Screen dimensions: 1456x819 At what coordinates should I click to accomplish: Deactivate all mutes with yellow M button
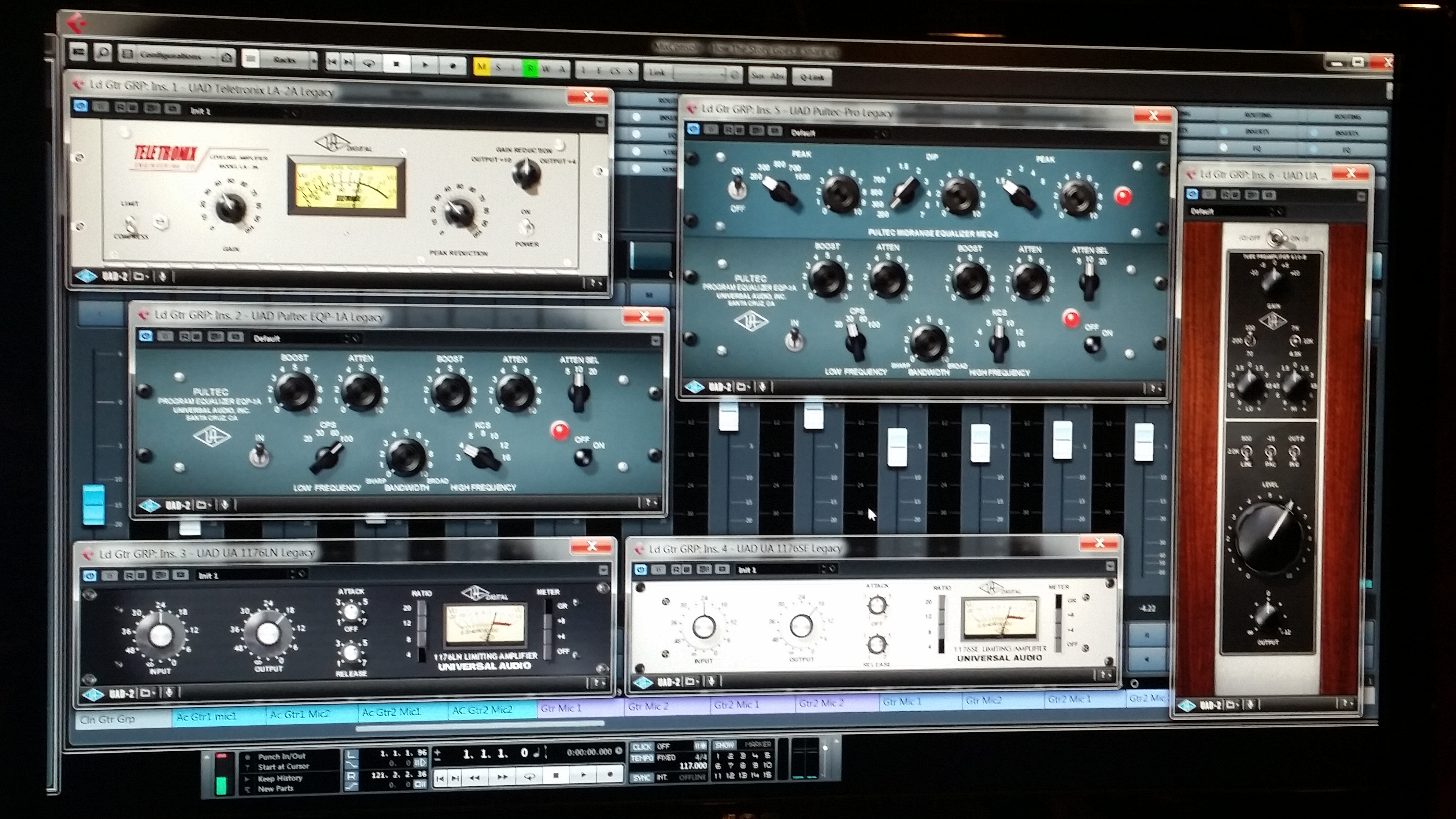point(482,67)
